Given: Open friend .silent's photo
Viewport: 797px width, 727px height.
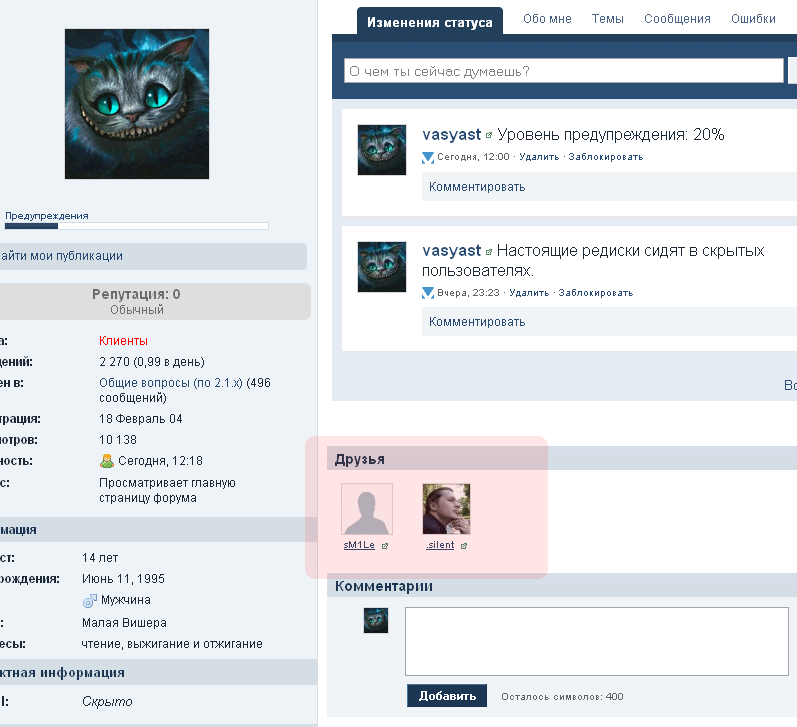Looking at the screenshot, I should 446,509.
